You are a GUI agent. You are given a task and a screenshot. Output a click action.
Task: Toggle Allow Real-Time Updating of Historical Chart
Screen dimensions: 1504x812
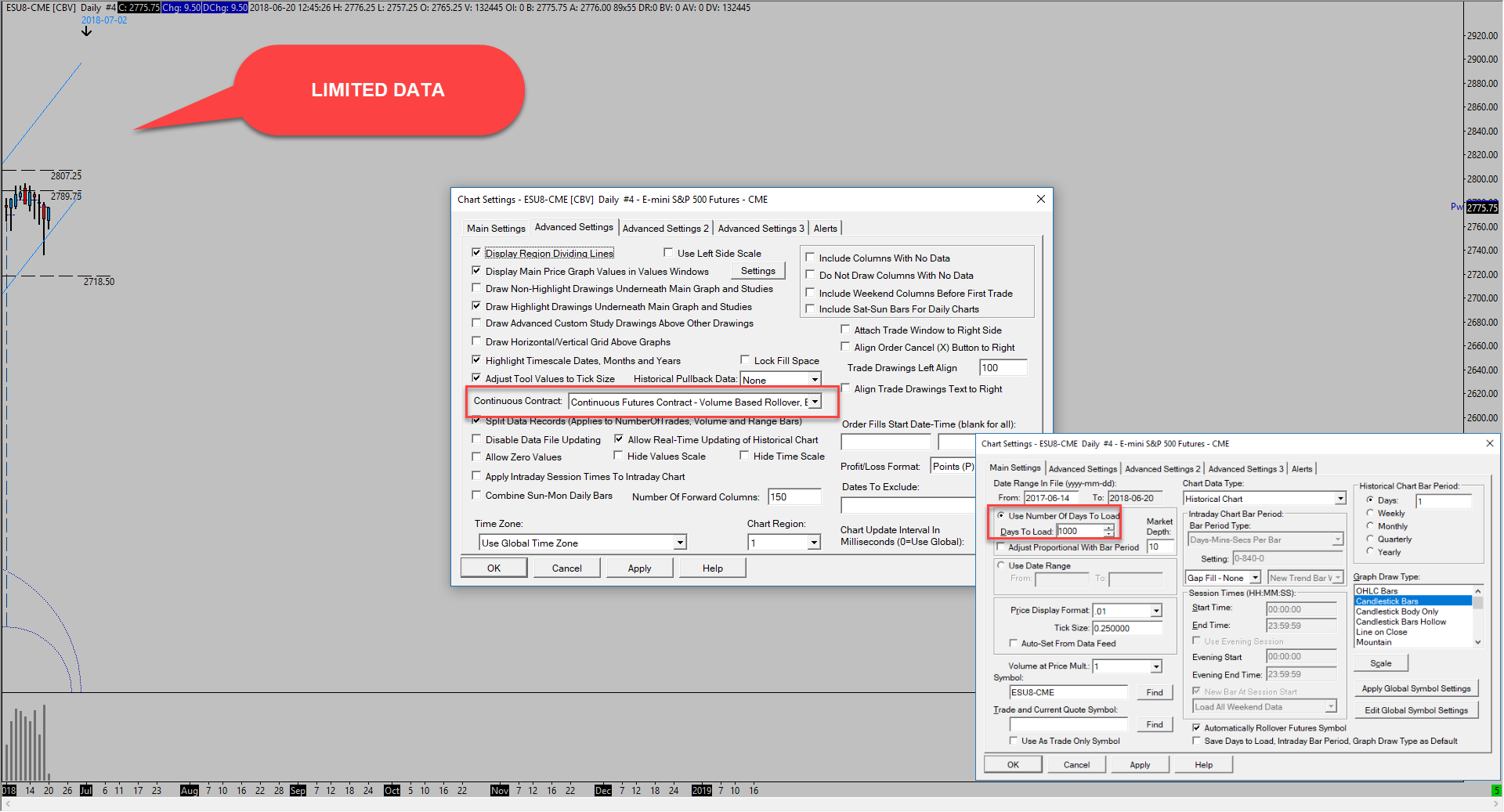(x=619, y=439)
